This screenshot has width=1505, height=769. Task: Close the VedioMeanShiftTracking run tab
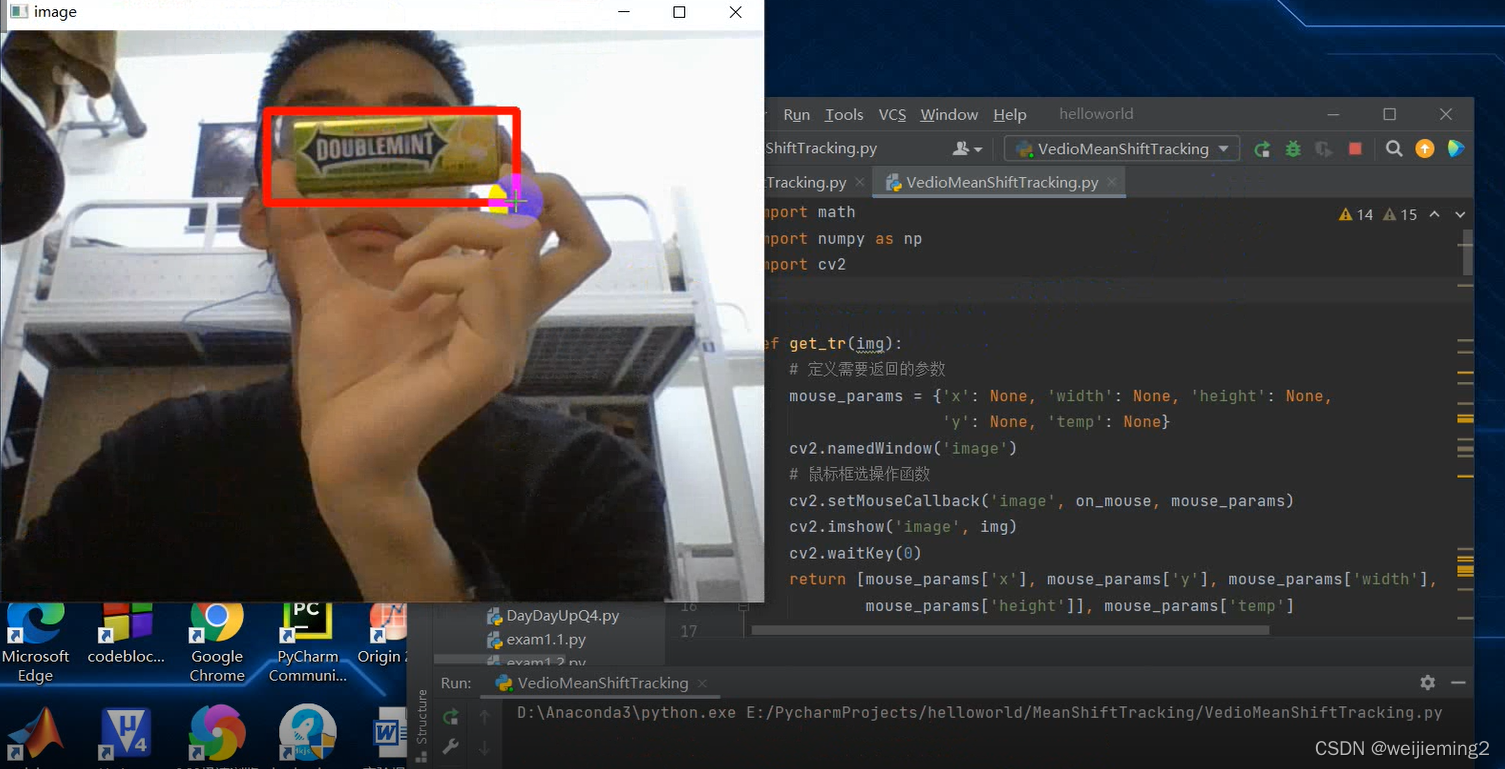(x=702, y=683)
